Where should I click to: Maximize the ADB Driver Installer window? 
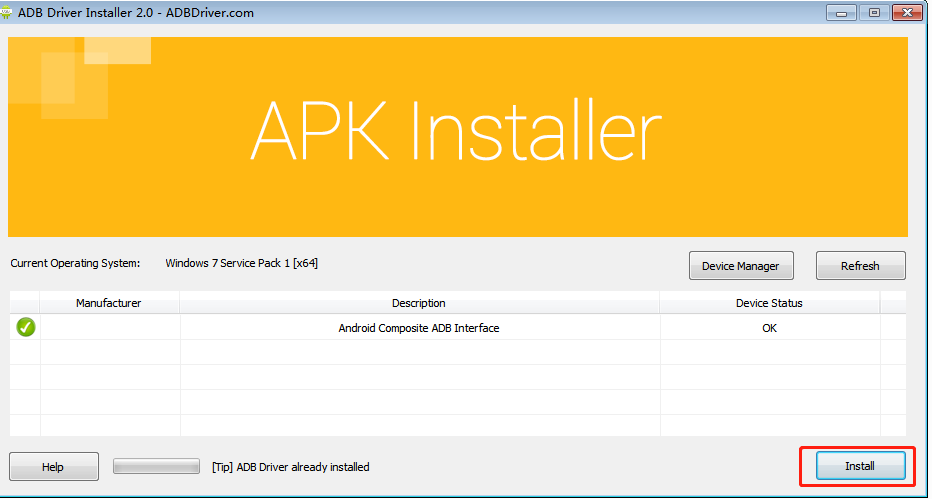click(x=874, y=12)
